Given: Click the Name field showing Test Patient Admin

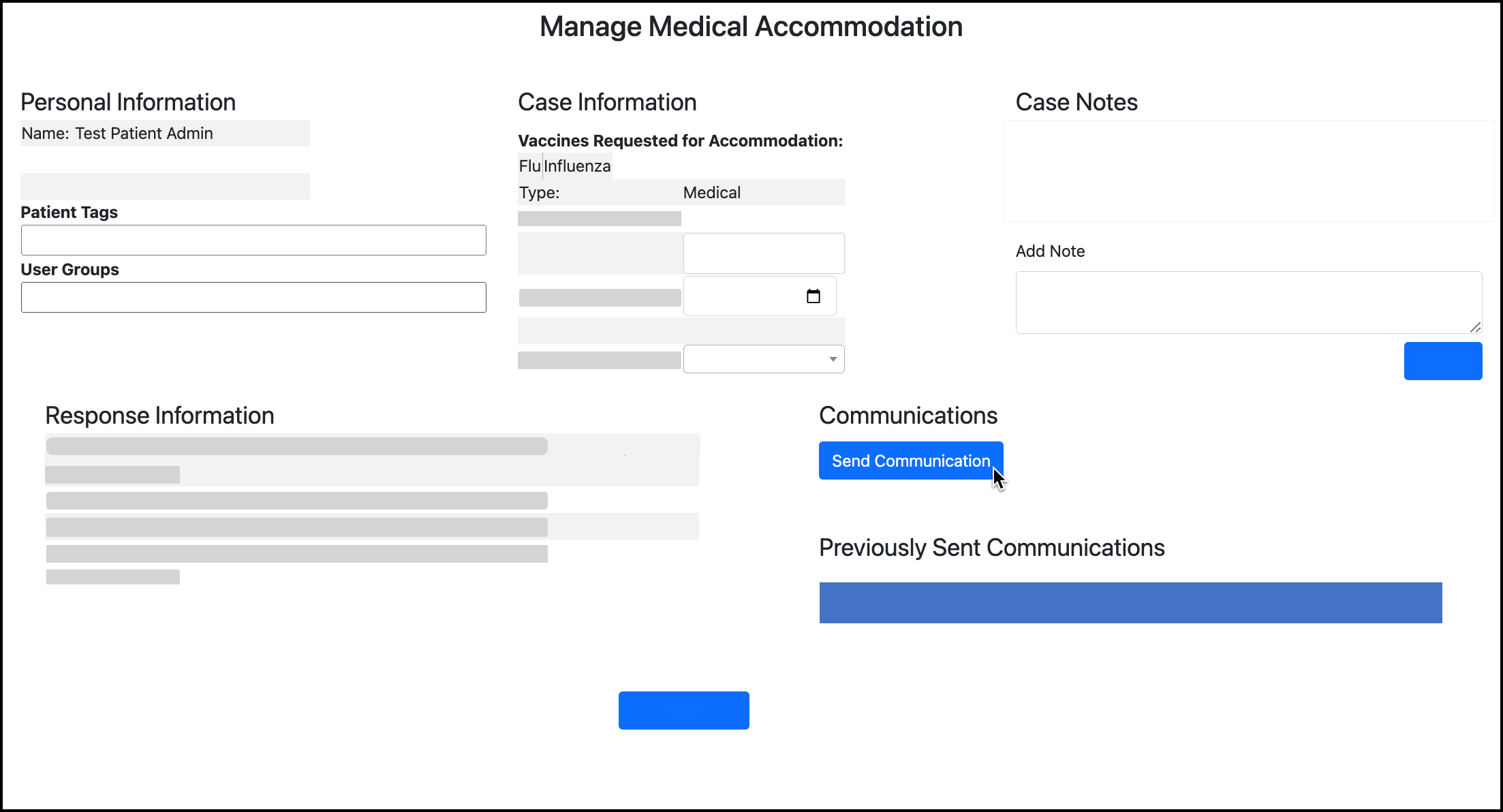Looking at the screenshot, I should pyautogui.click(x=164, y=133).
